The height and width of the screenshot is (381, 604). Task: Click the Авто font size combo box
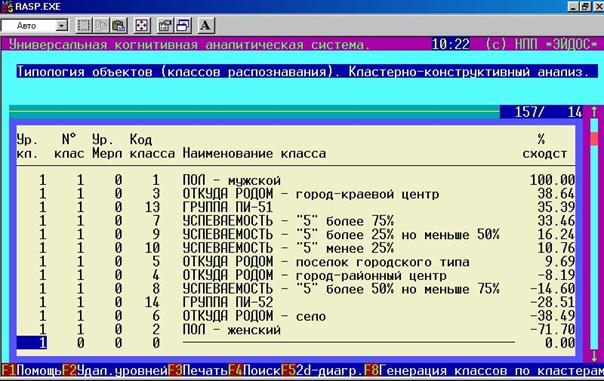[x=35, y=26]
